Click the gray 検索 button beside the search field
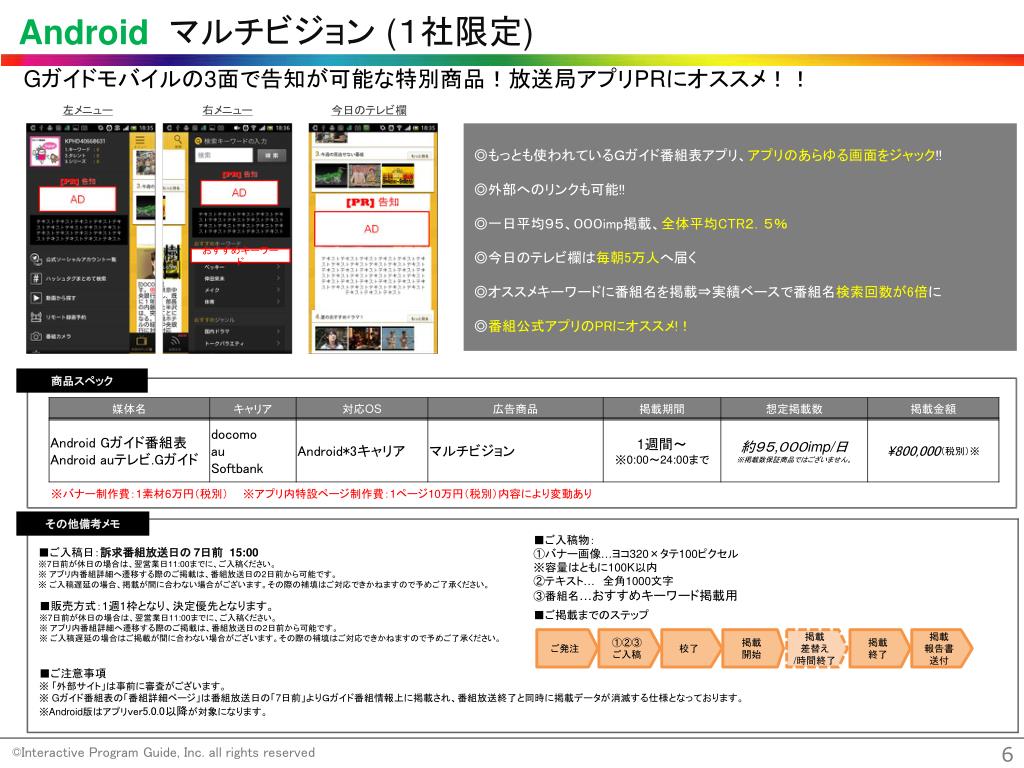The image size is (1024, 768). [x=272, y=155]
